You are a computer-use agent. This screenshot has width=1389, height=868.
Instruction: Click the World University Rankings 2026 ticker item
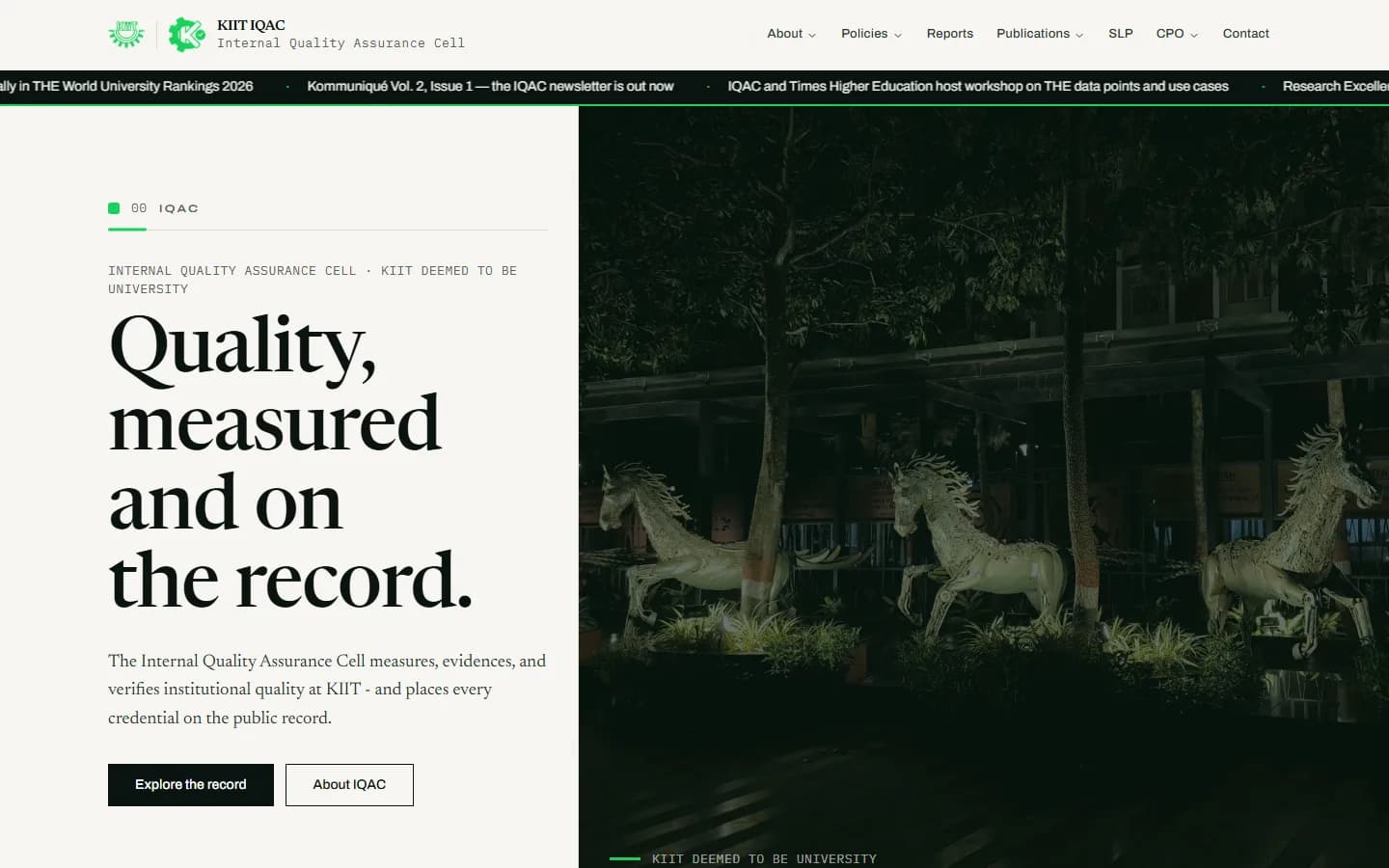pos(126,86)
